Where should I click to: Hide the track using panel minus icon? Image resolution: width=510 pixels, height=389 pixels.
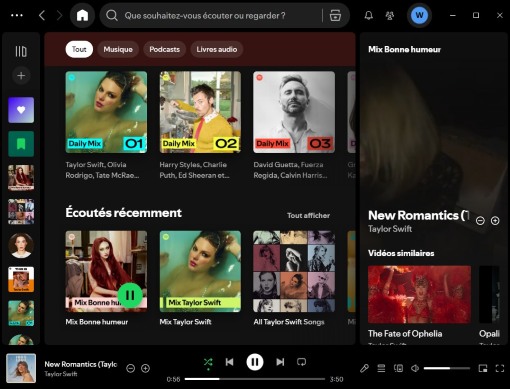point(480,221)
